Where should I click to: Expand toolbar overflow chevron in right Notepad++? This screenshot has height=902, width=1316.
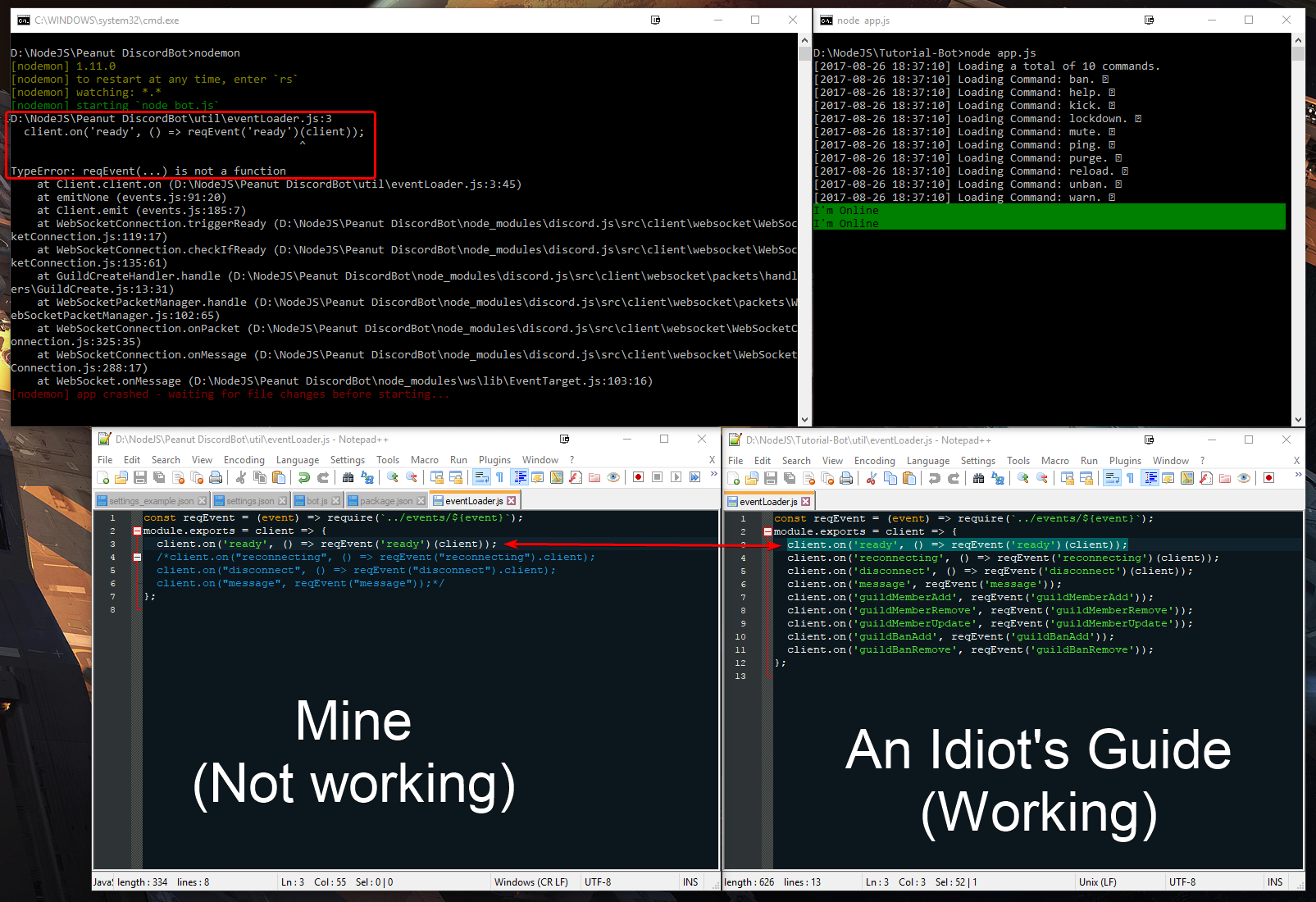coord(1298,475)
